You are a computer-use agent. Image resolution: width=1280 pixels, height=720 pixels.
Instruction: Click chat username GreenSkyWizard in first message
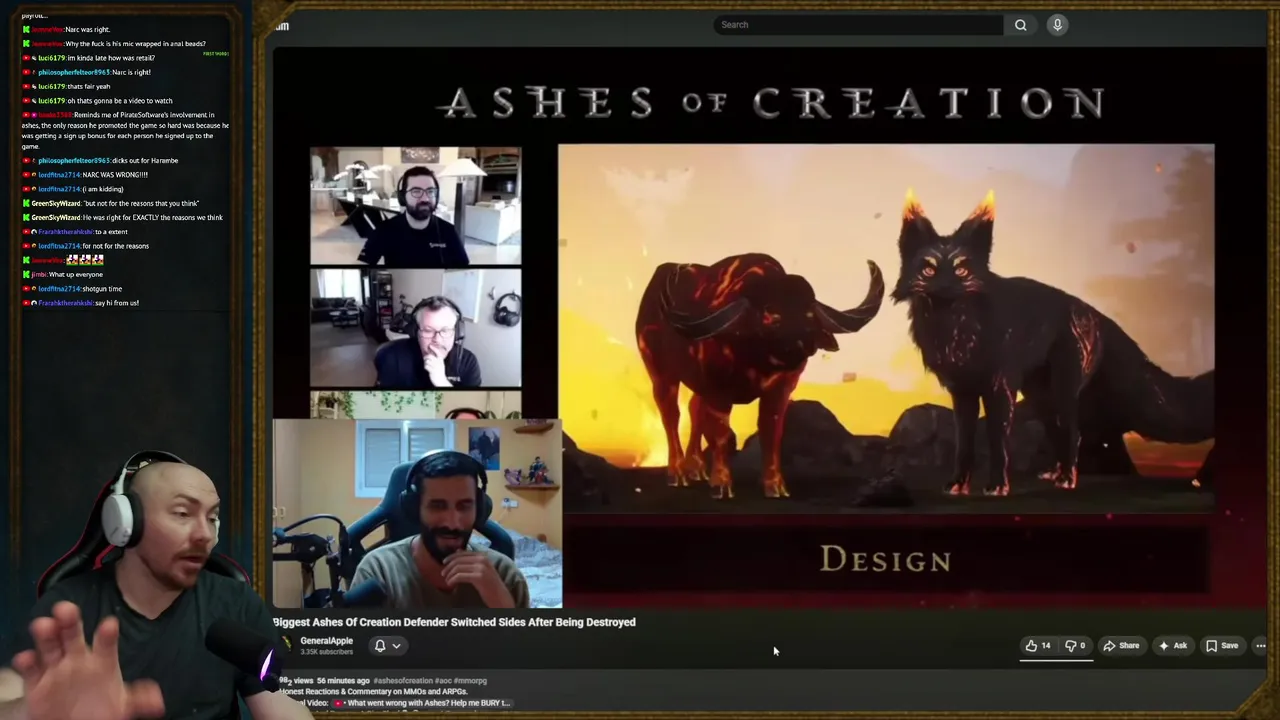tap(55, 204)
